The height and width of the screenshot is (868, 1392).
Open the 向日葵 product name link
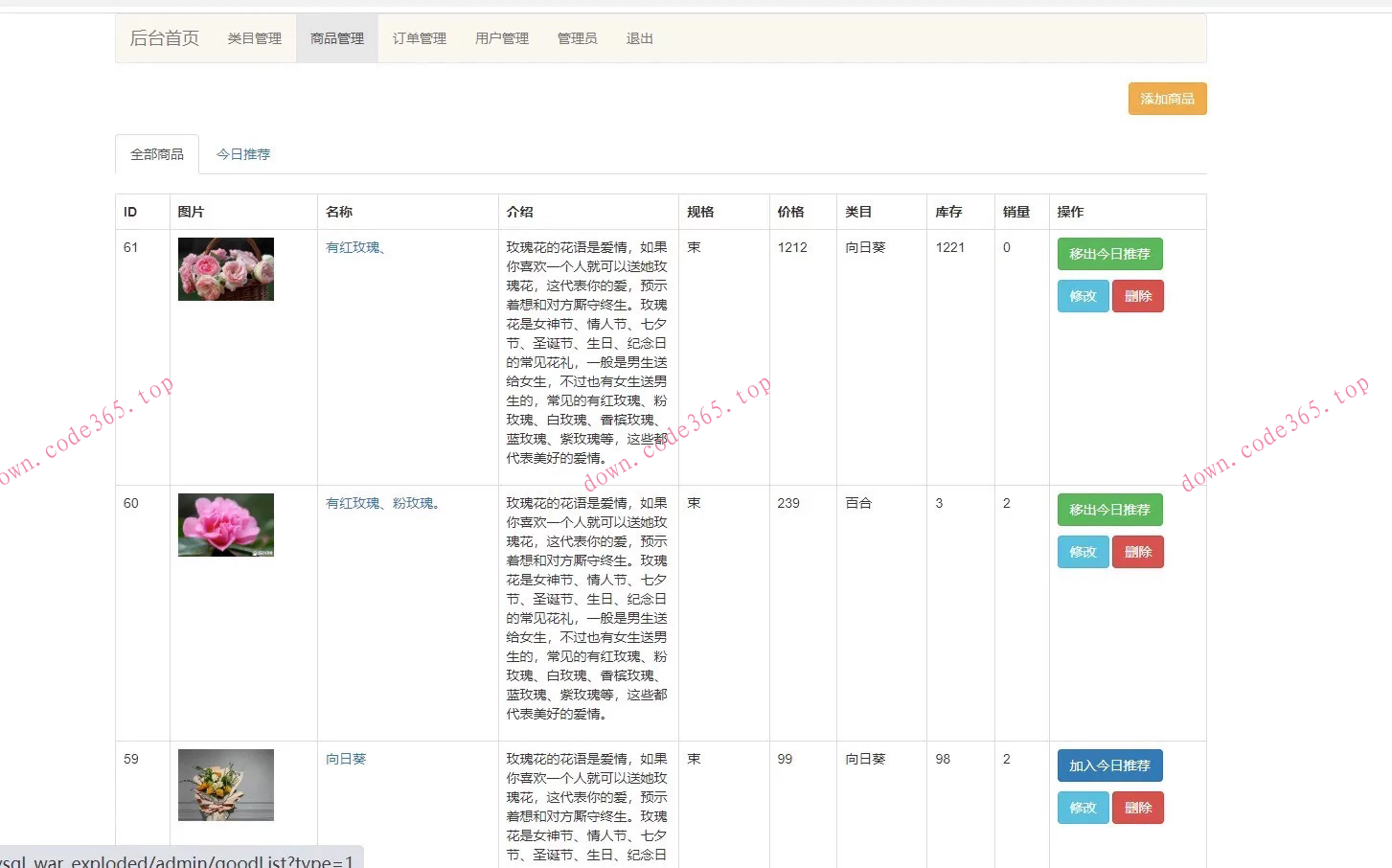[346, 759]
